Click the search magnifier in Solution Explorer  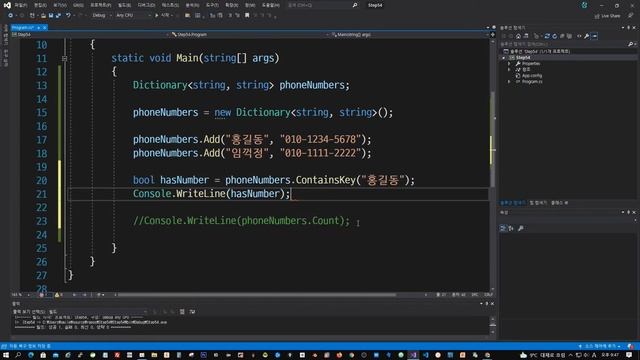[x=630, y=44]
